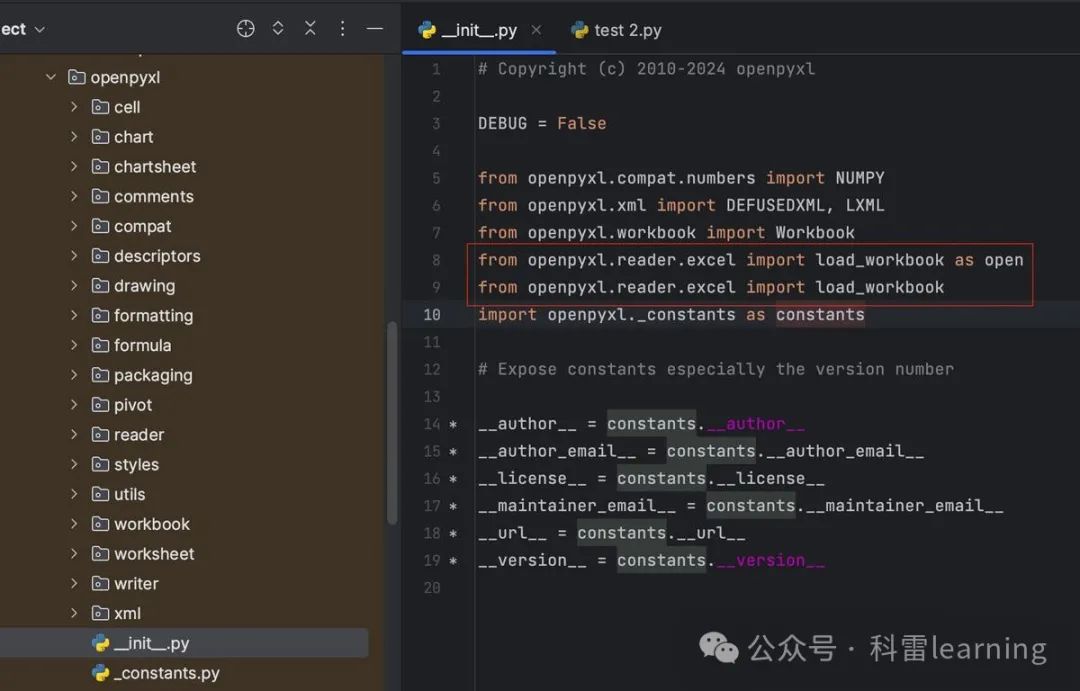Click 'openpyxl._constants' on line 10
1080x691 pixels.
[641, 315]
